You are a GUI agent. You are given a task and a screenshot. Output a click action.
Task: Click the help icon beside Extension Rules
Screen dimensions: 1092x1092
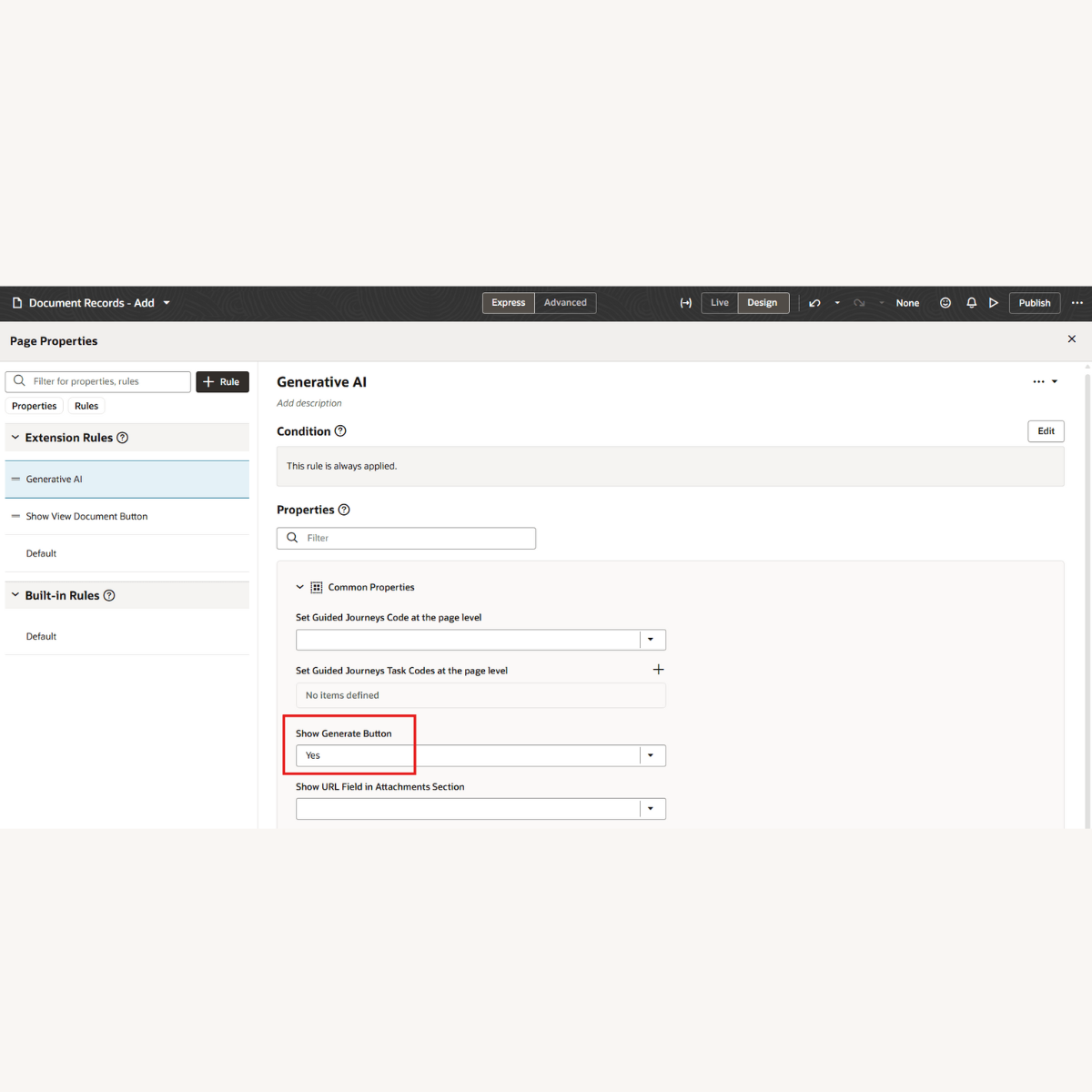click(x=123, y=438)
